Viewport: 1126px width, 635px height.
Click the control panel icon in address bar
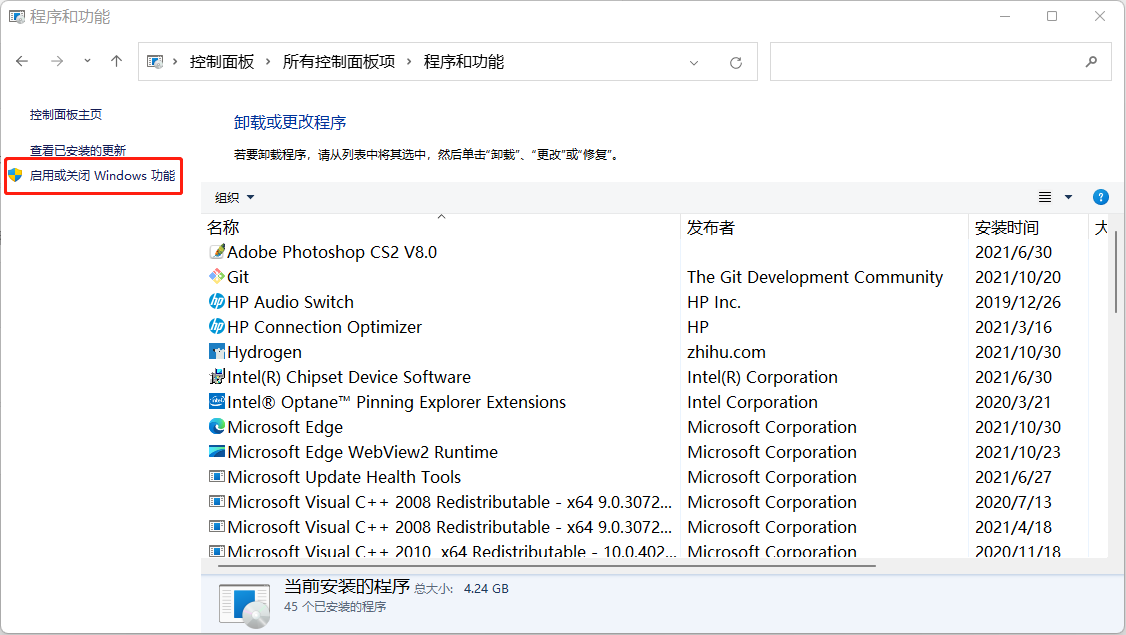pos(154,62)
